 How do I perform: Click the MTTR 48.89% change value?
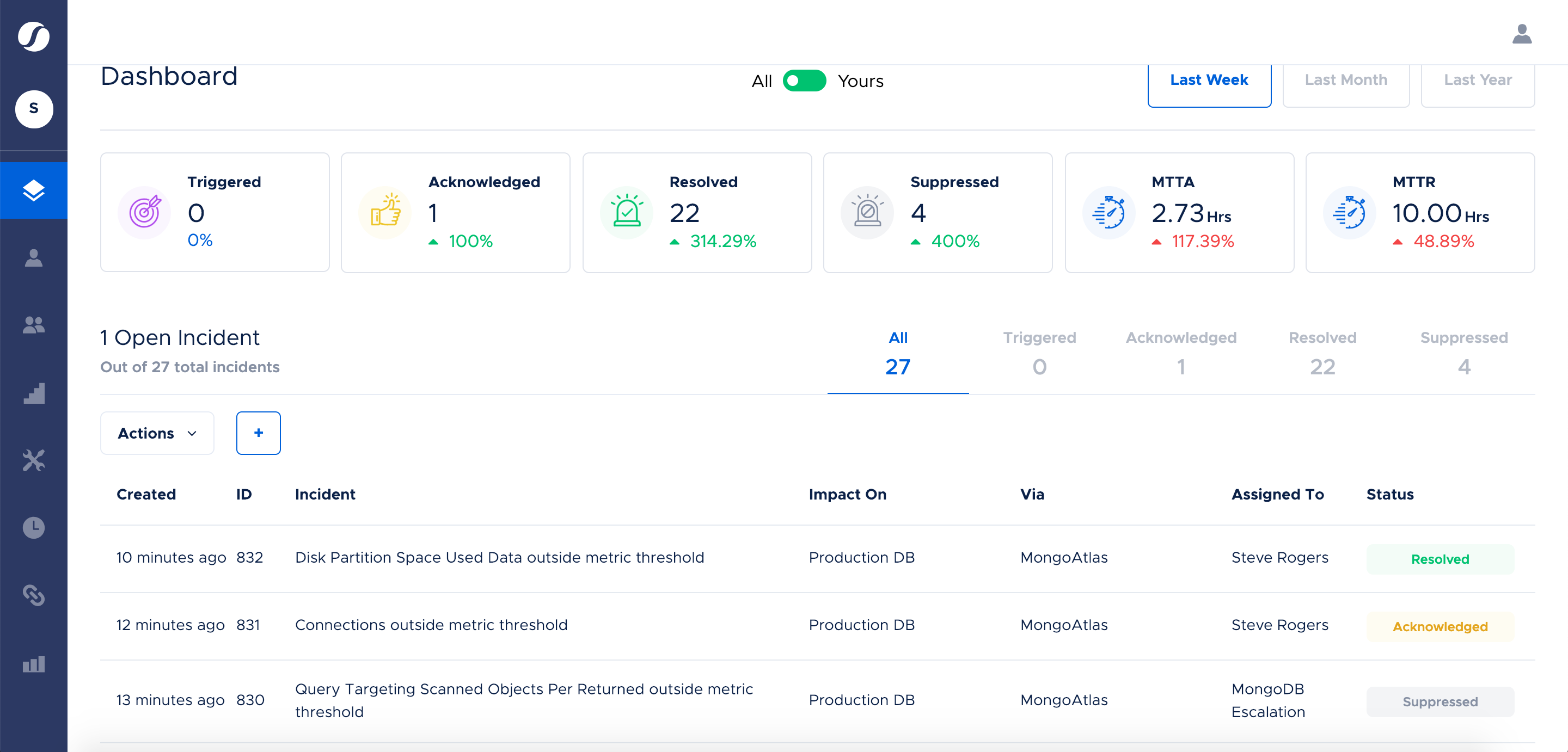(1443, 241)
